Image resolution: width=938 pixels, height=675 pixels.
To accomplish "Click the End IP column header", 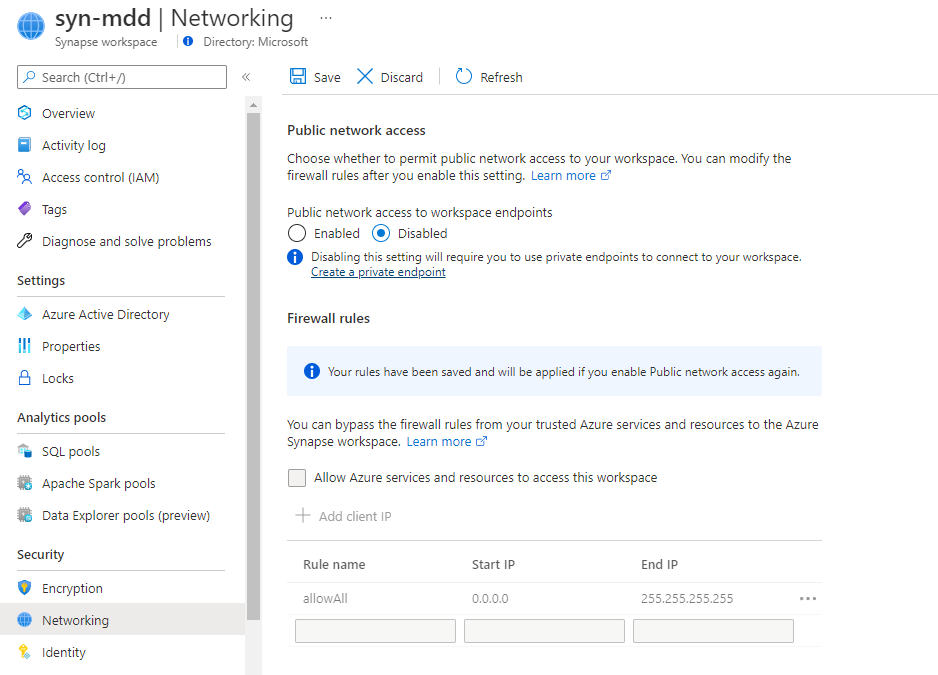I will [x=659, y=564].
